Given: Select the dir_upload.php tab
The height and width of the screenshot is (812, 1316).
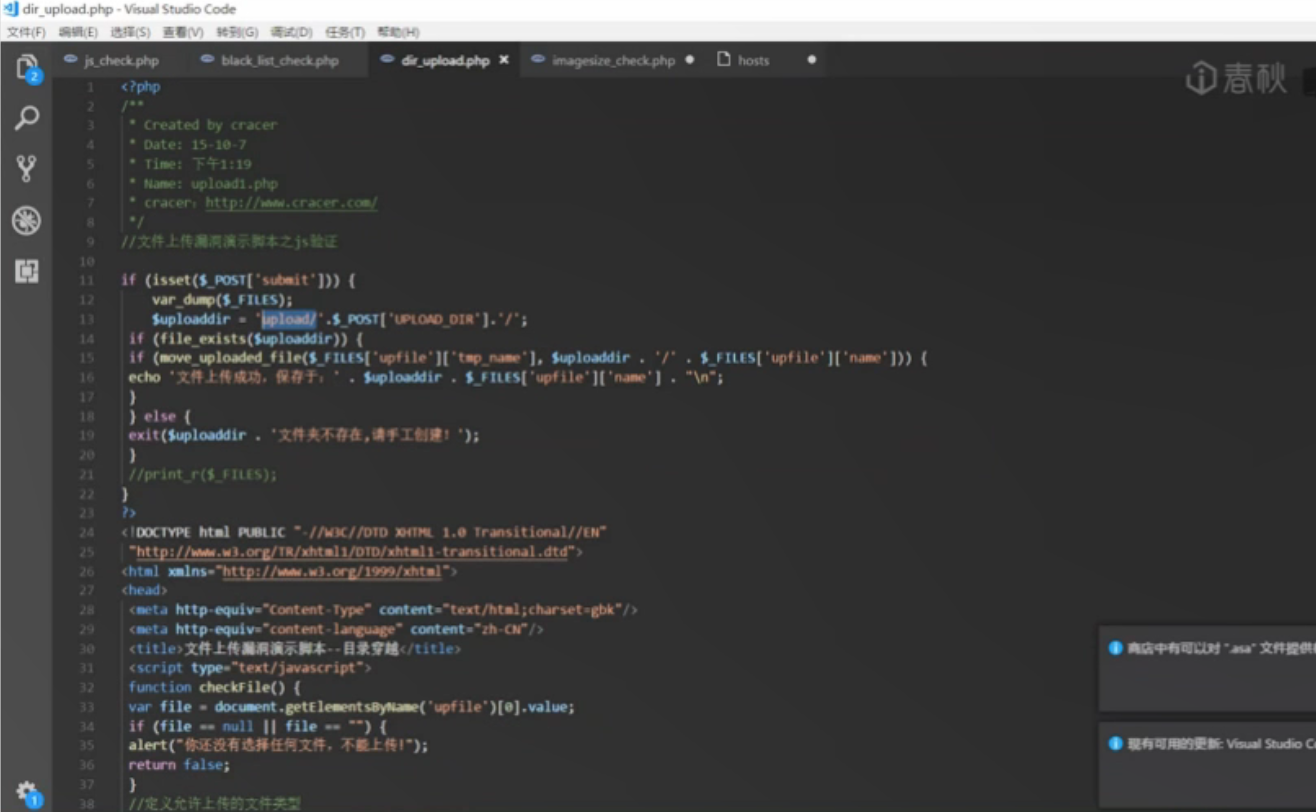Looking at the screenshot, I should [x=445, y=60].
